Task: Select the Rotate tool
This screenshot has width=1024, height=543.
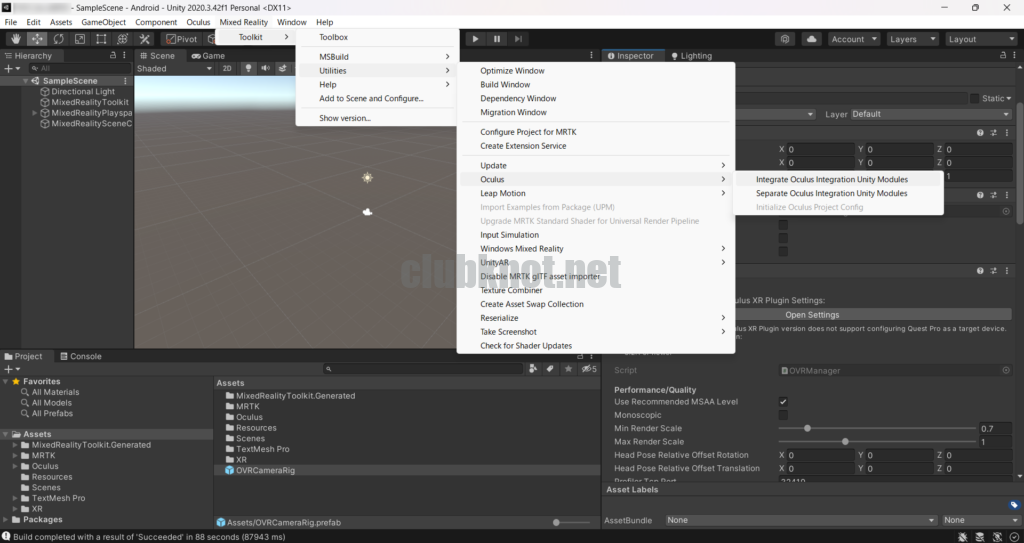Action: pos(59,39)
